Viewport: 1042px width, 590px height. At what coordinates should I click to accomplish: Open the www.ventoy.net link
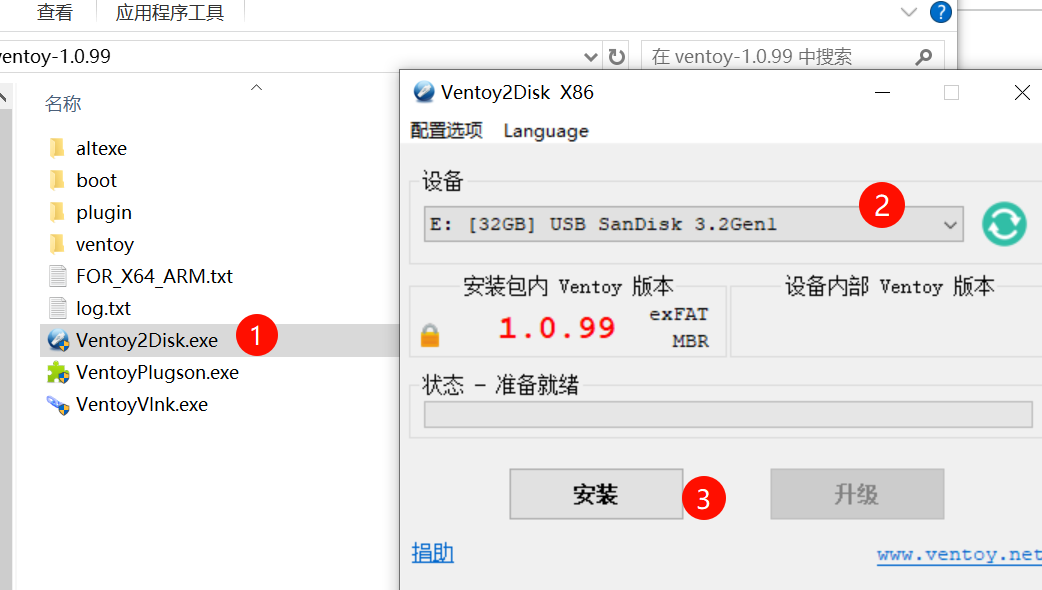(x=960, y=554)
